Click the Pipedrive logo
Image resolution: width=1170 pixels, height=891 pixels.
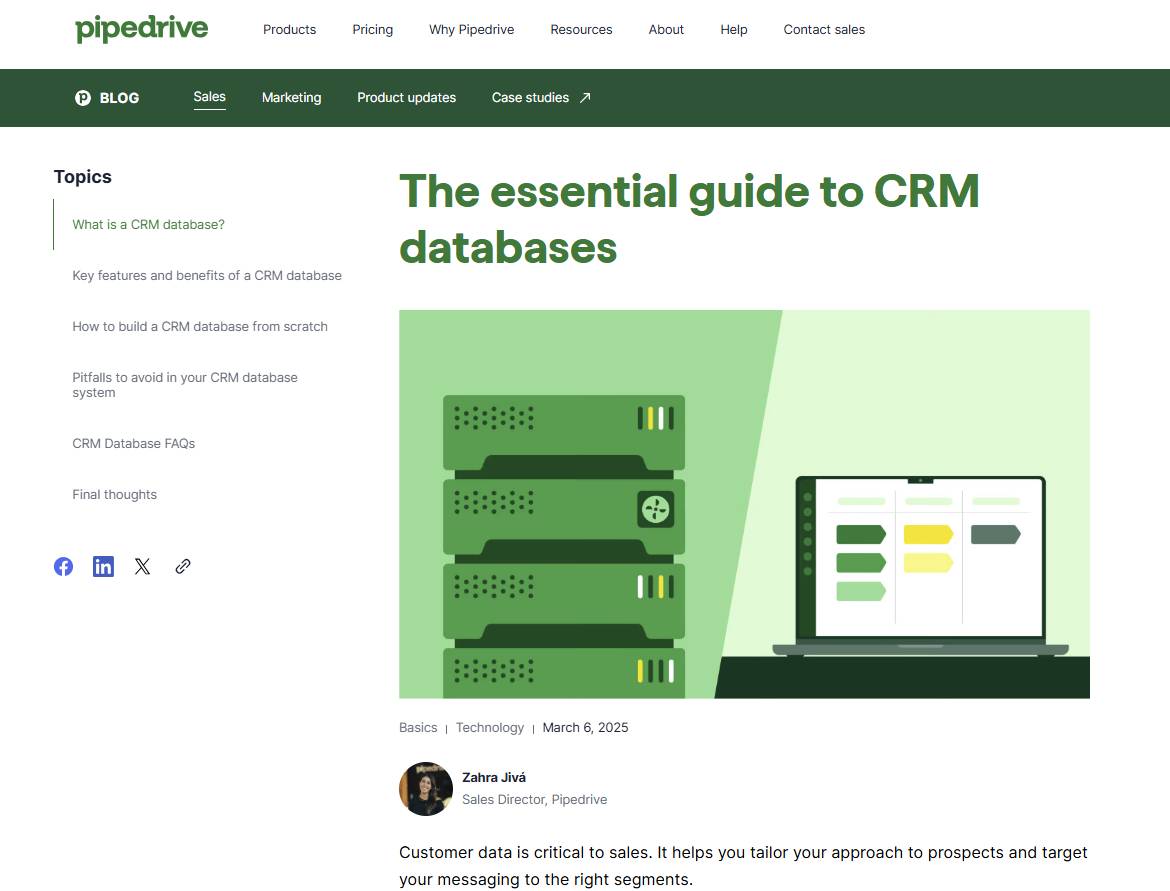(141, 29)
